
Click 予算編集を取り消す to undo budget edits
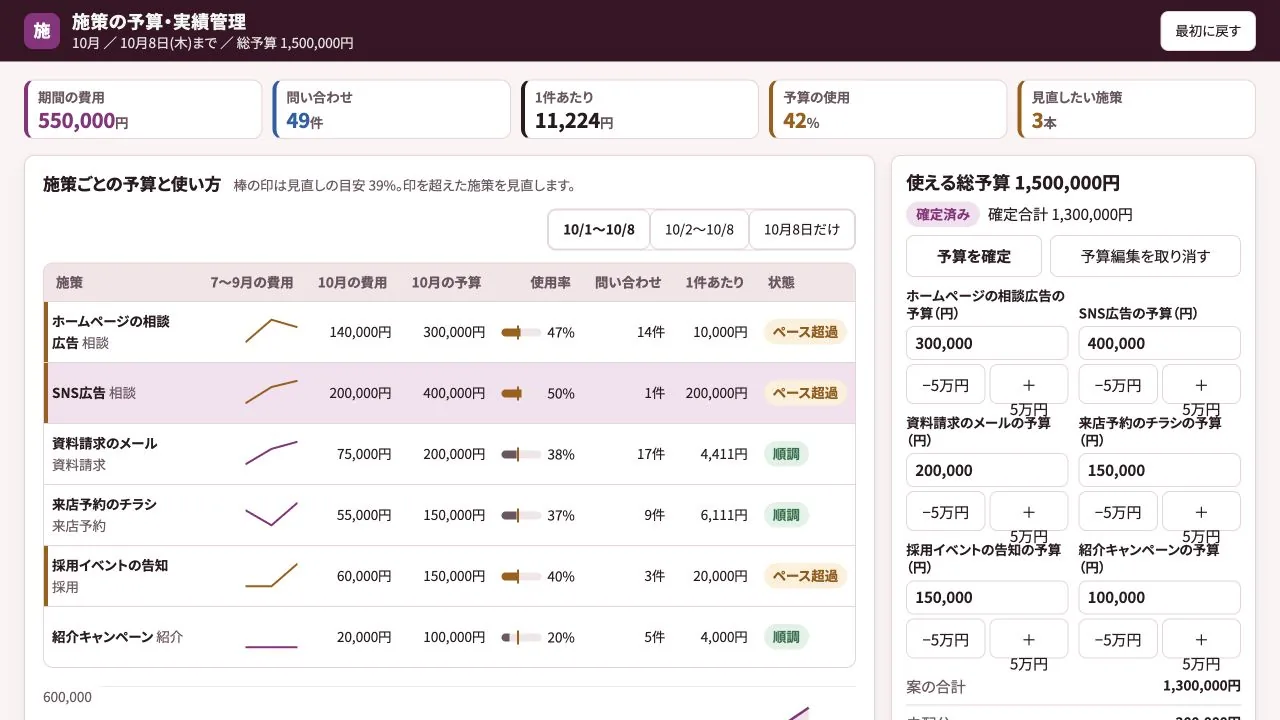[x=1146, y=256]
